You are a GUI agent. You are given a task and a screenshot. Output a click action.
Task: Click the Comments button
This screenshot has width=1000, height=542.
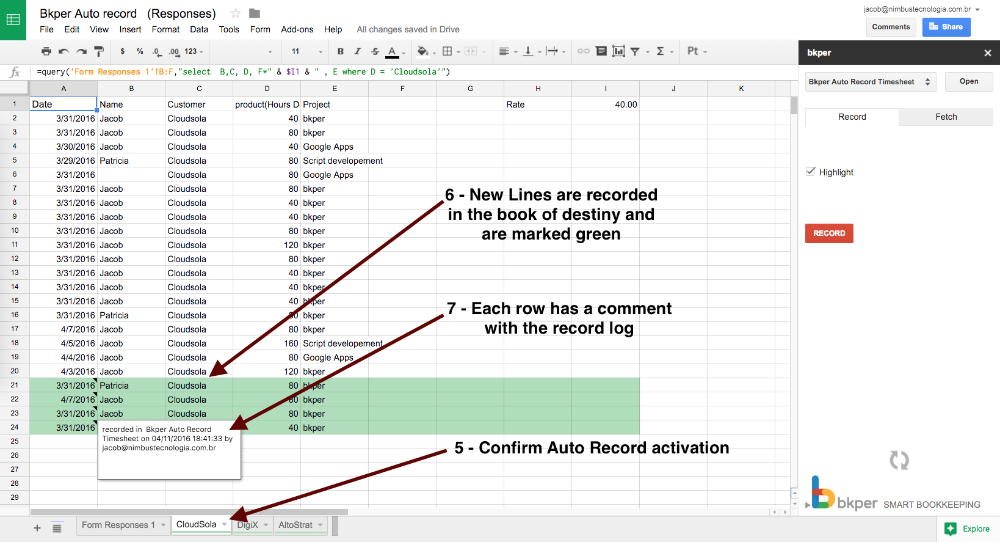(x=891, y=27)
